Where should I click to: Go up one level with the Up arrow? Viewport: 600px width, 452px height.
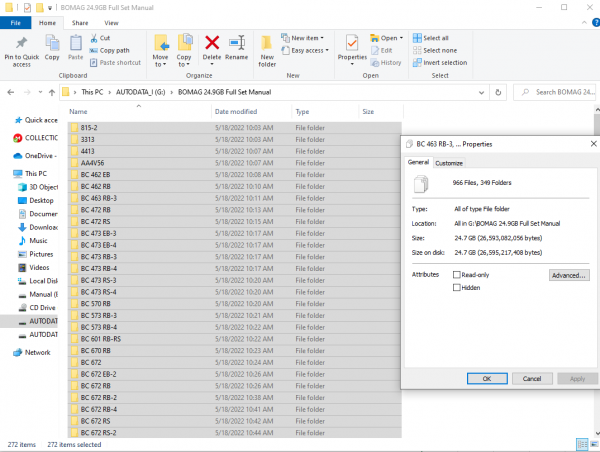[x=52, y=92]
